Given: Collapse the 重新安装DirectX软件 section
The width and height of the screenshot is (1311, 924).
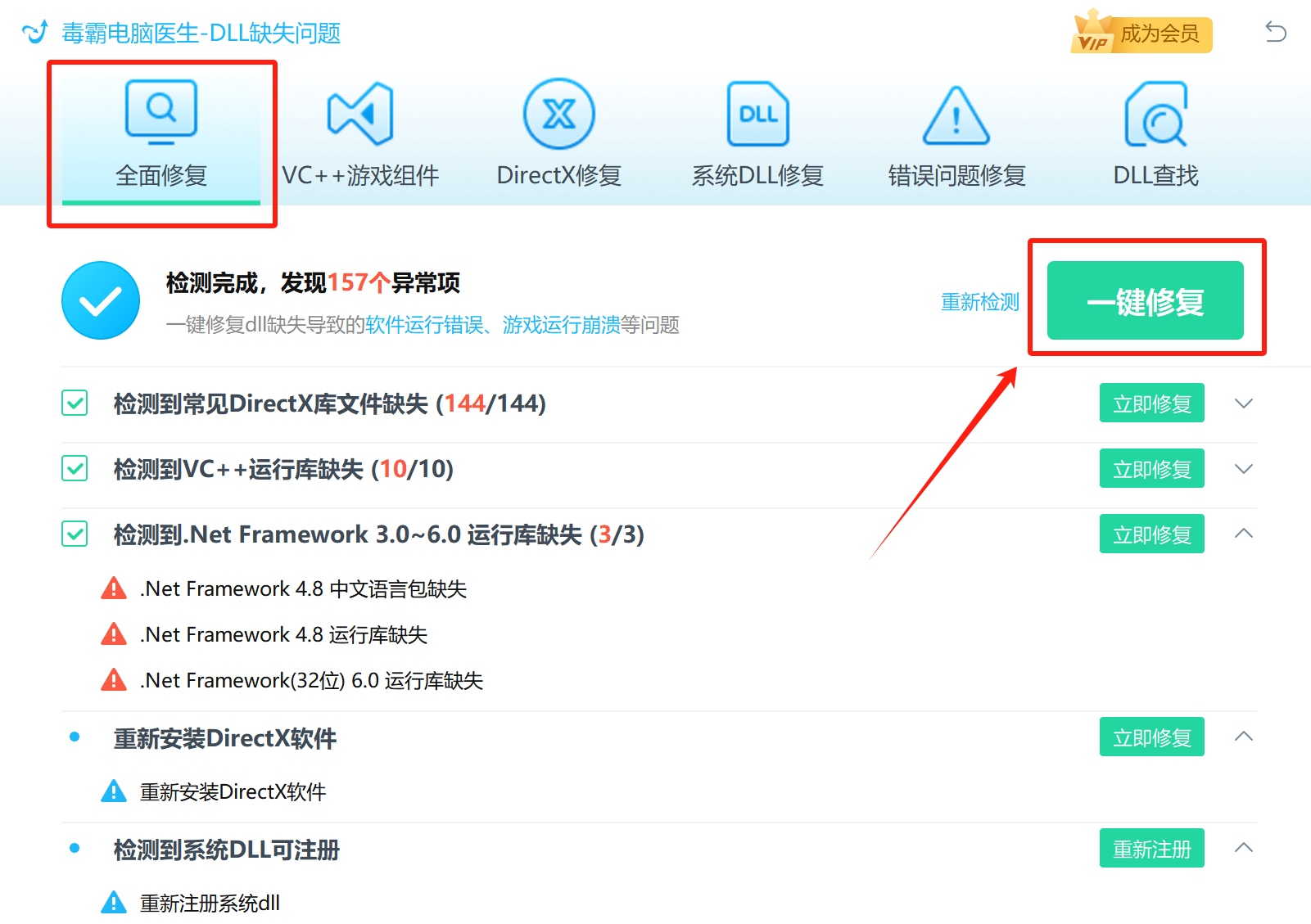Looking at the screenshot, I should 1243,736.
